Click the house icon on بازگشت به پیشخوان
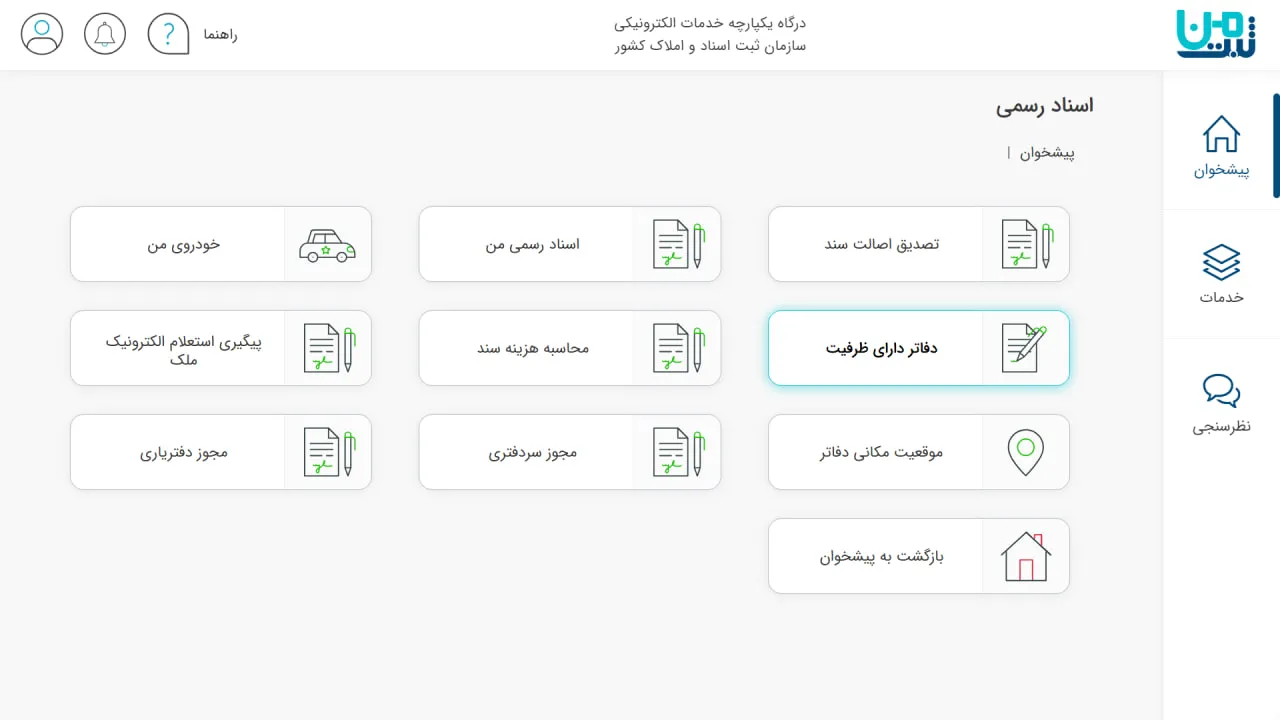The height and width of the screenshot is (720, 1280). pyautogui.click(x=1025, y=556)
